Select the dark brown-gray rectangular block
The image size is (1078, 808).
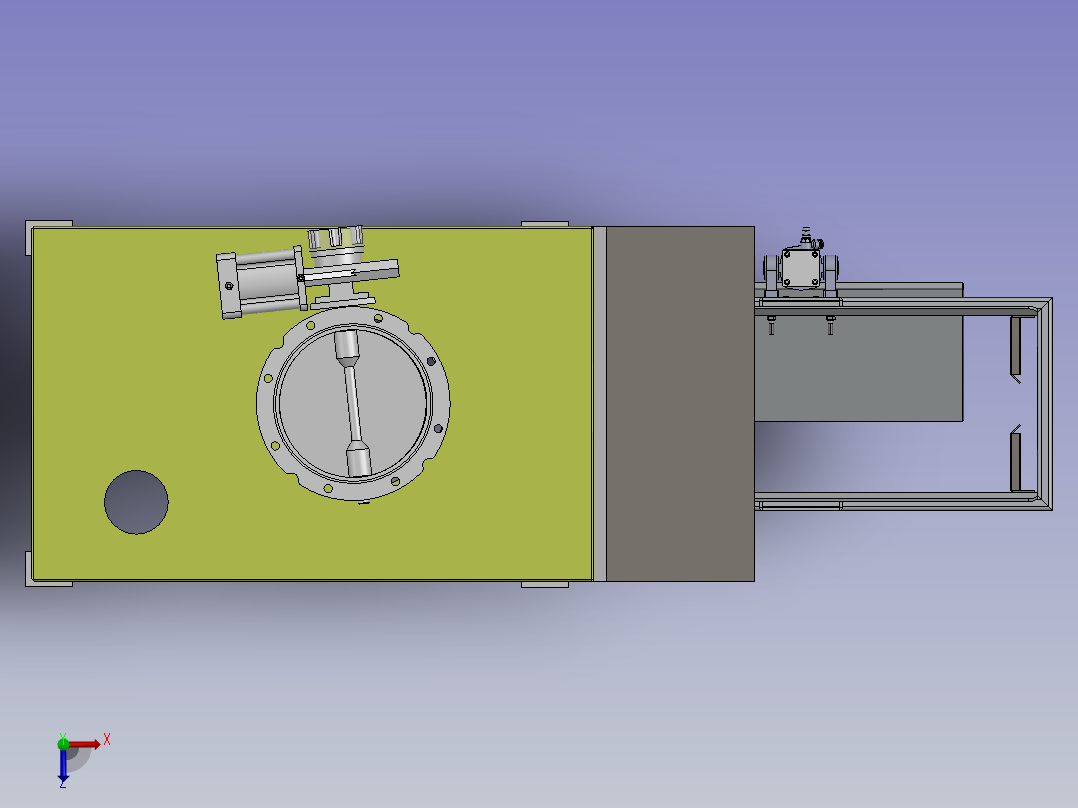(680, 404)
